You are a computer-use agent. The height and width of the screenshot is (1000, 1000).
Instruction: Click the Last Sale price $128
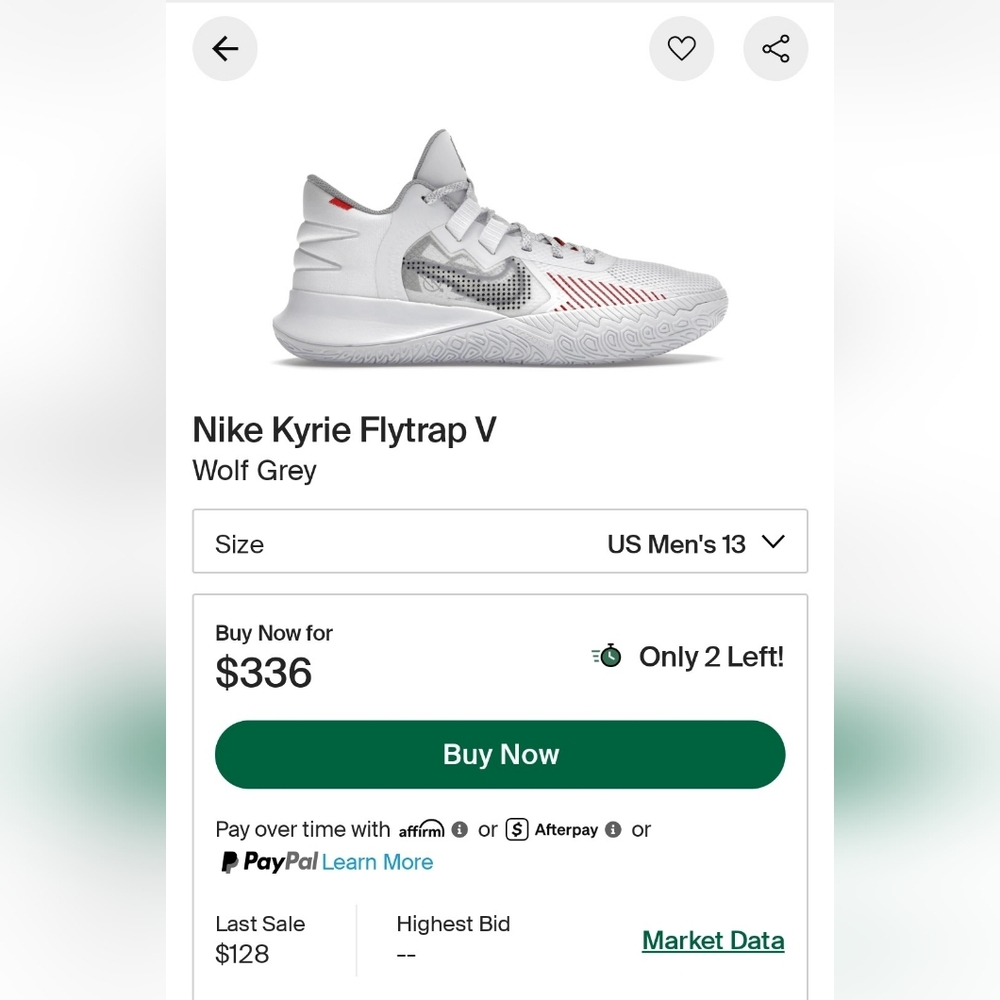coord(241,954)
